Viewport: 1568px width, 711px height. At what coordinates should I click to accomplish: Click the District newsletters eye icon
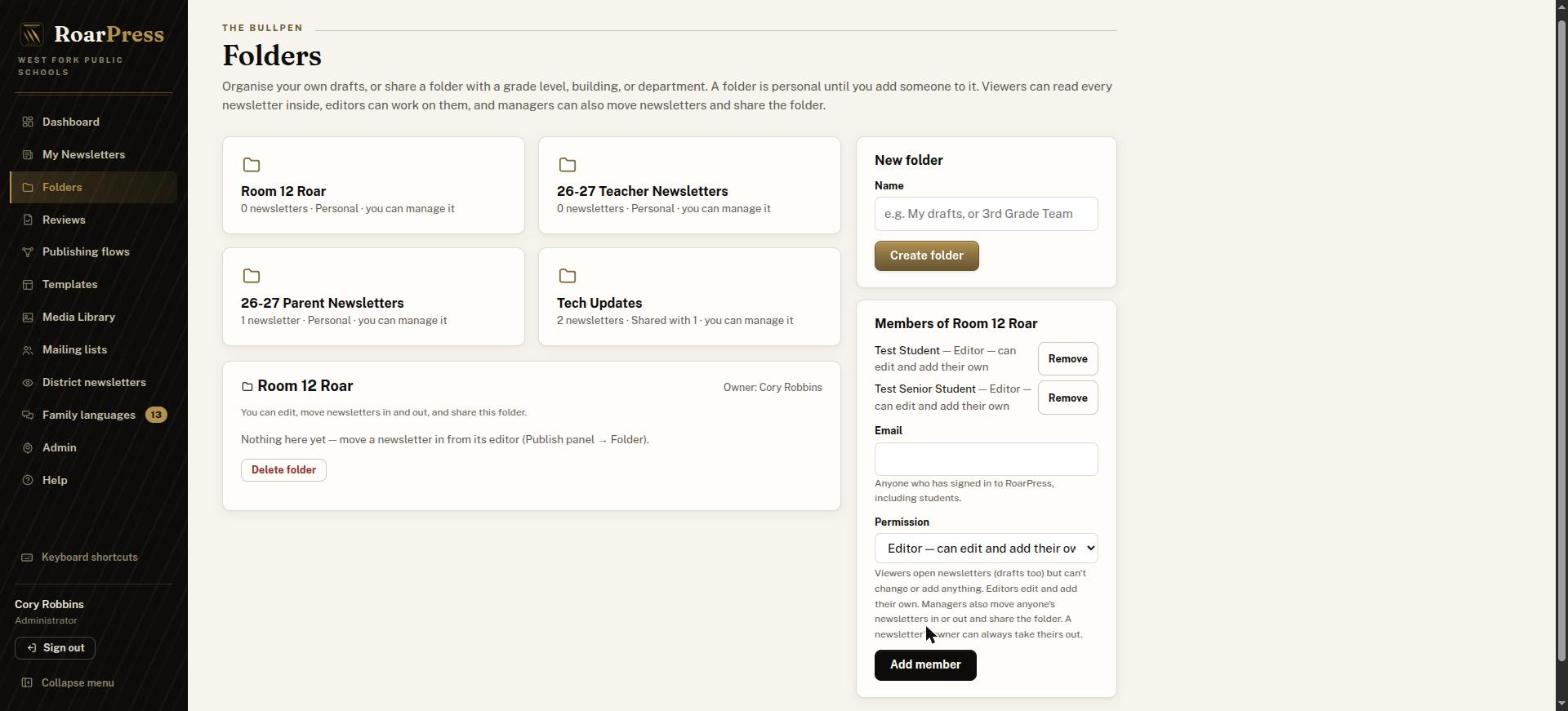click(x=28, y=383)
